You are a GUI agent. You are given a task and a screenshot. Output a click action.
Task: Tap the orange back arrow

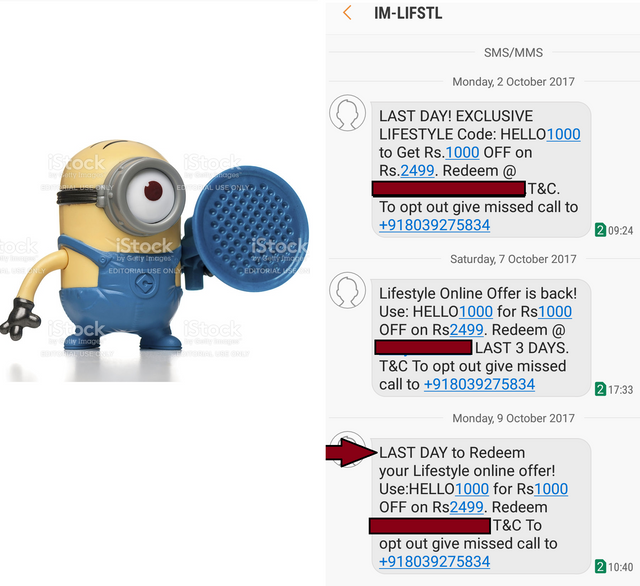click(x=347, y=13)
